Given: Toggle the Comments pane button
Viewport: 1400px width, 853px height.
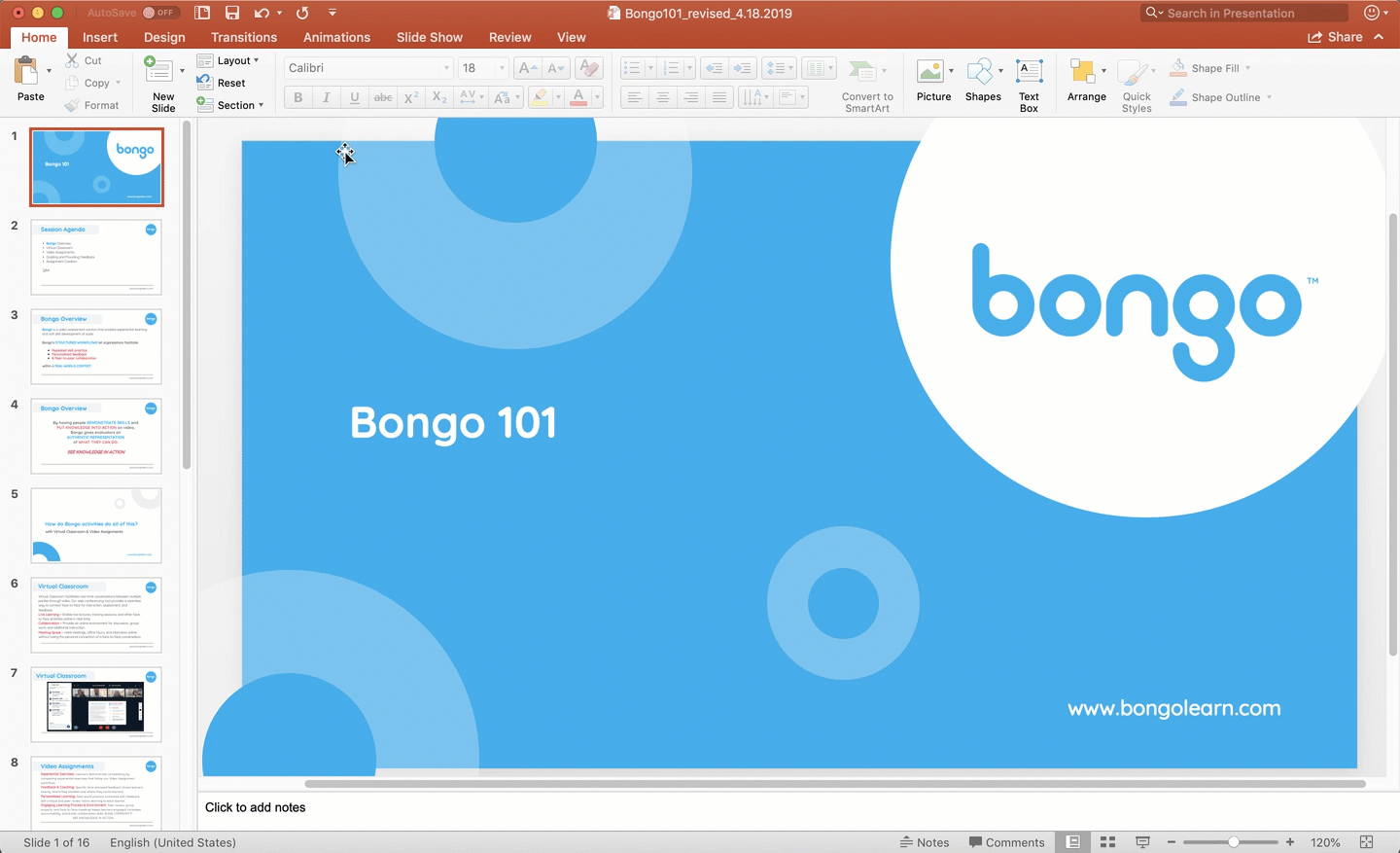Looking at the screenshot, I should [x=1006, y=842].
